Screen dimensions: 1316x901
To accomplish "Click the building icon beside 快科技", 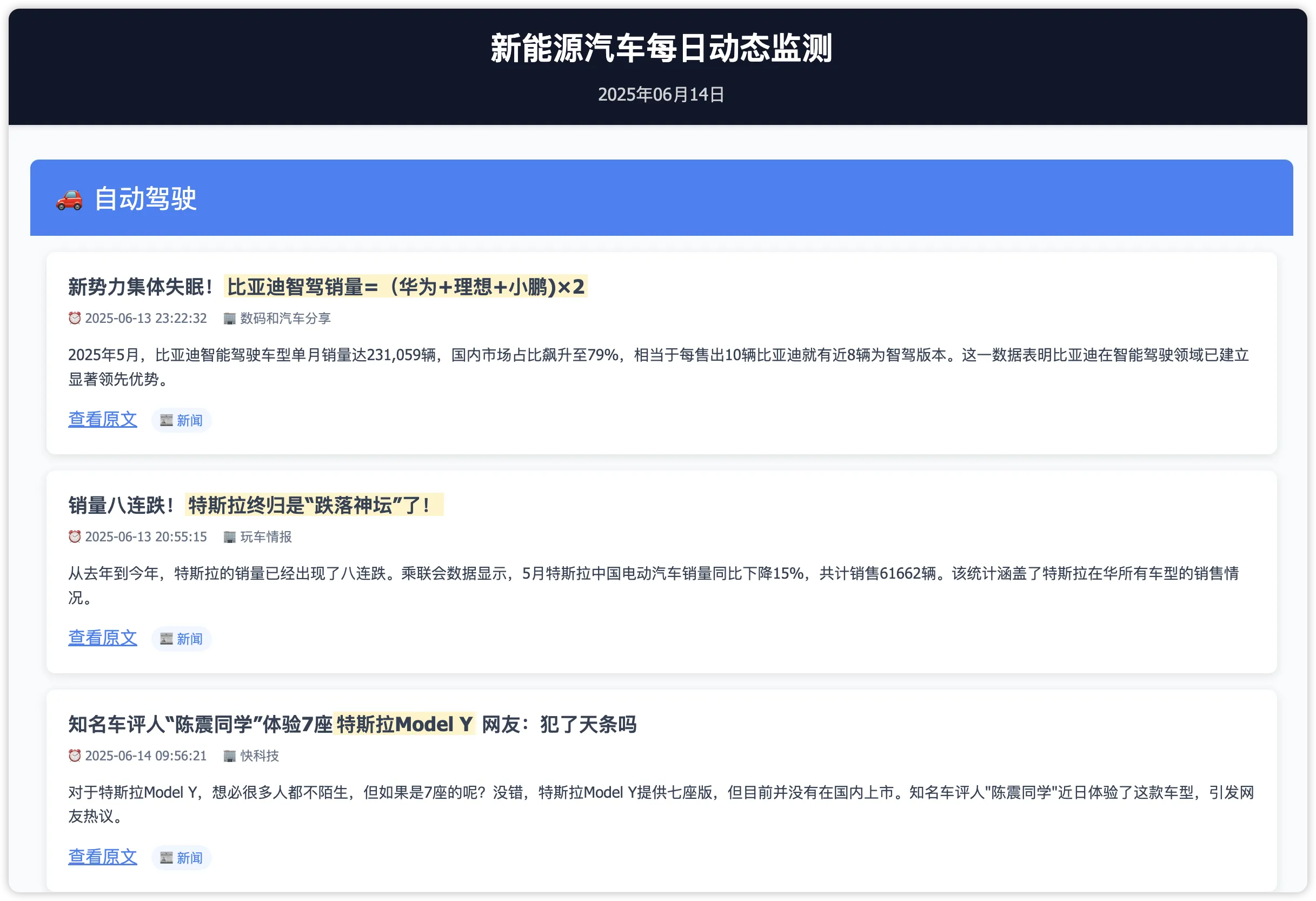I will [229, 756].
